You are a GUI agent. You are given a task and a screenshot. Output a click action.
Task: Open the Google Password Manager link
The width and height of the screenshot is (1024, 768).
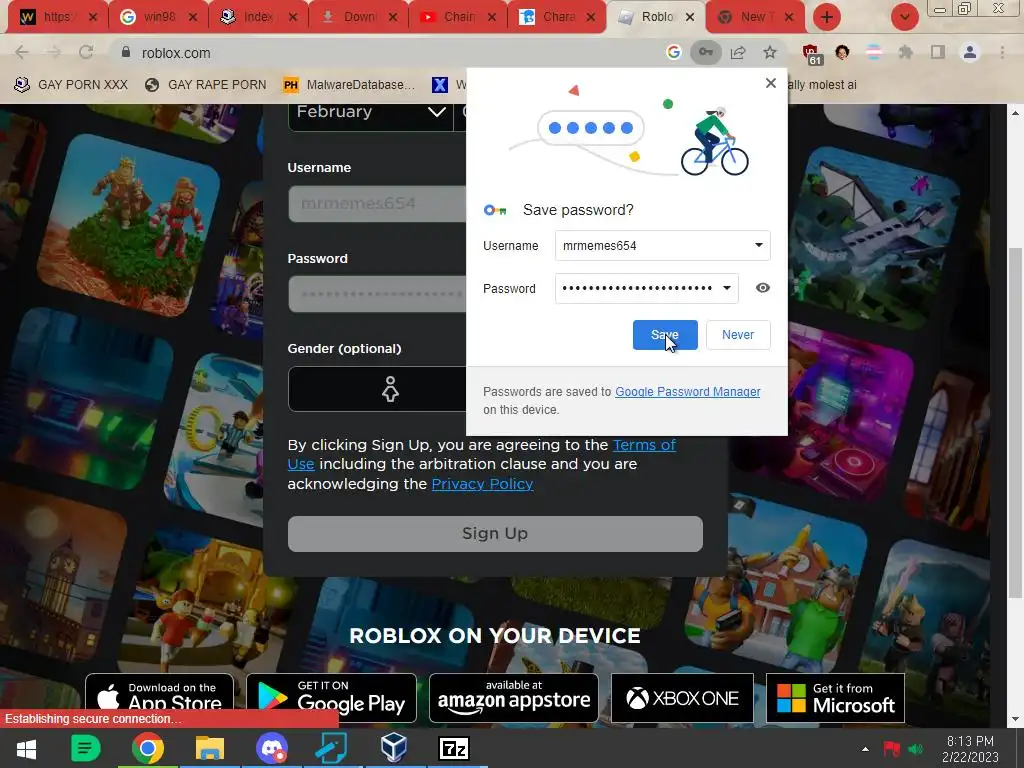pos(688,392)
